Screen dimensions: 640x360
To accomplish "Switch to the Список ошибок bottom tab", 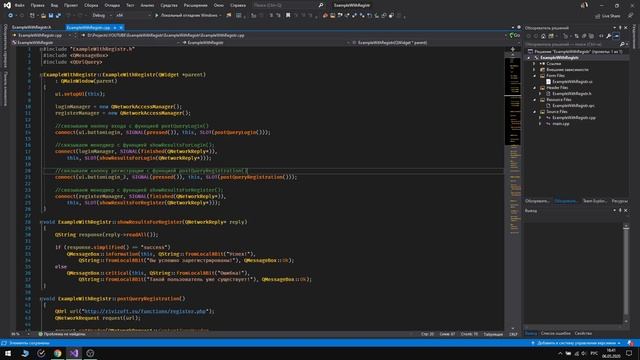I will coord(556,333).
